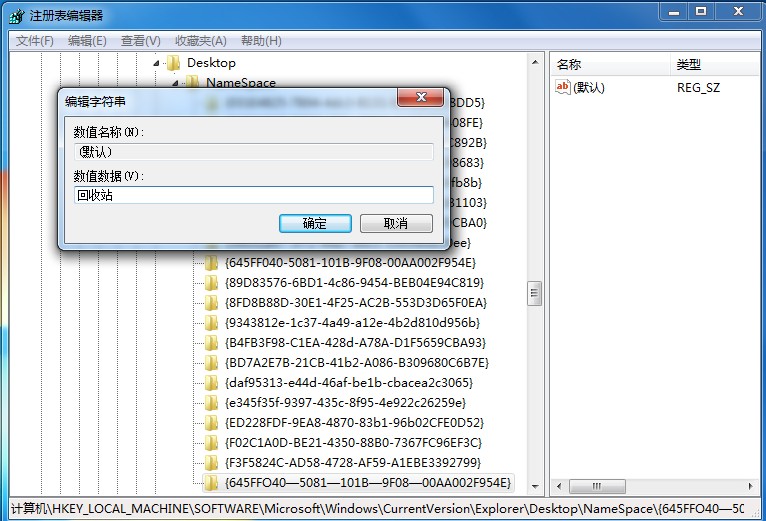
Task: Click the registry path in status bar
Action: (377, 509)
